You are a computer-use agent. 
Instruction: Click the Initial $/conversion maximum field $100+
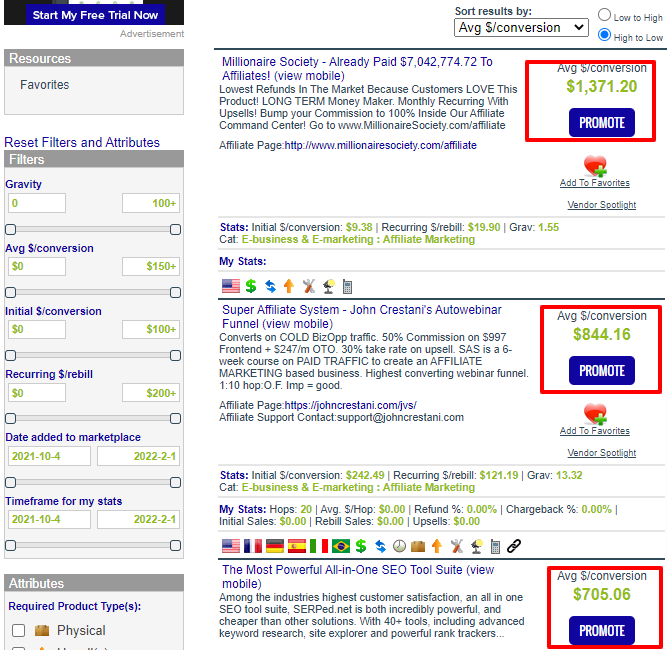pyautogui.click(x=151, y=329)
